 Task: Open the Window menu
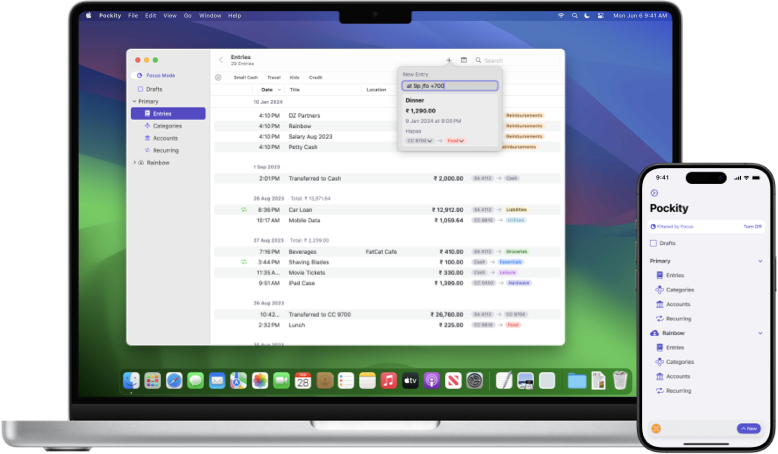[210, 16]
